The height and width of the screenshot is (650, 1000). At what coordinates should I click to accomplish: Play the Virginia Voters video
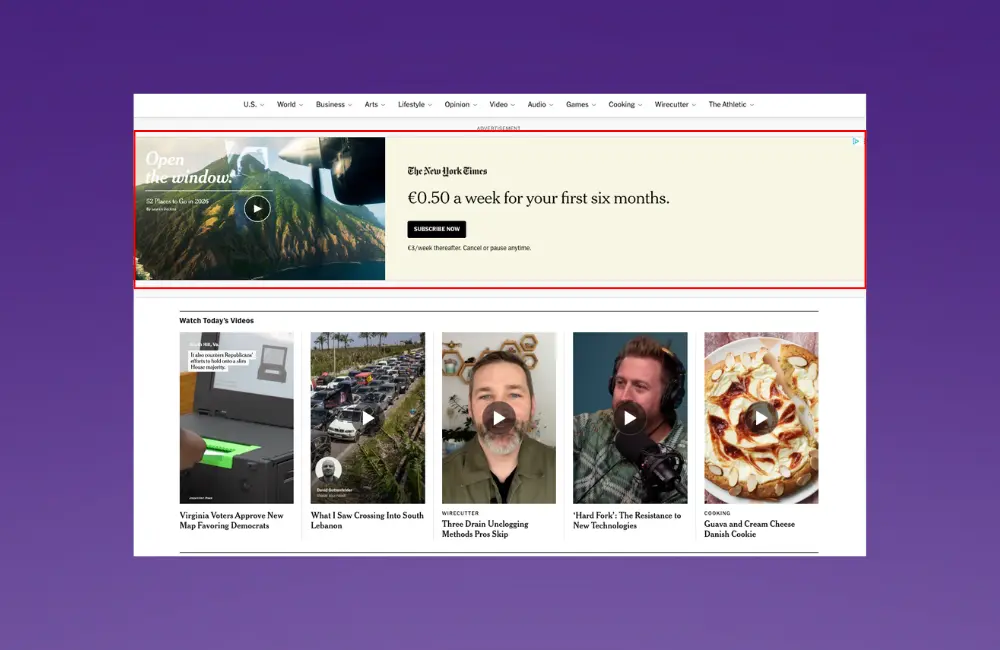(x=236, y=418)
